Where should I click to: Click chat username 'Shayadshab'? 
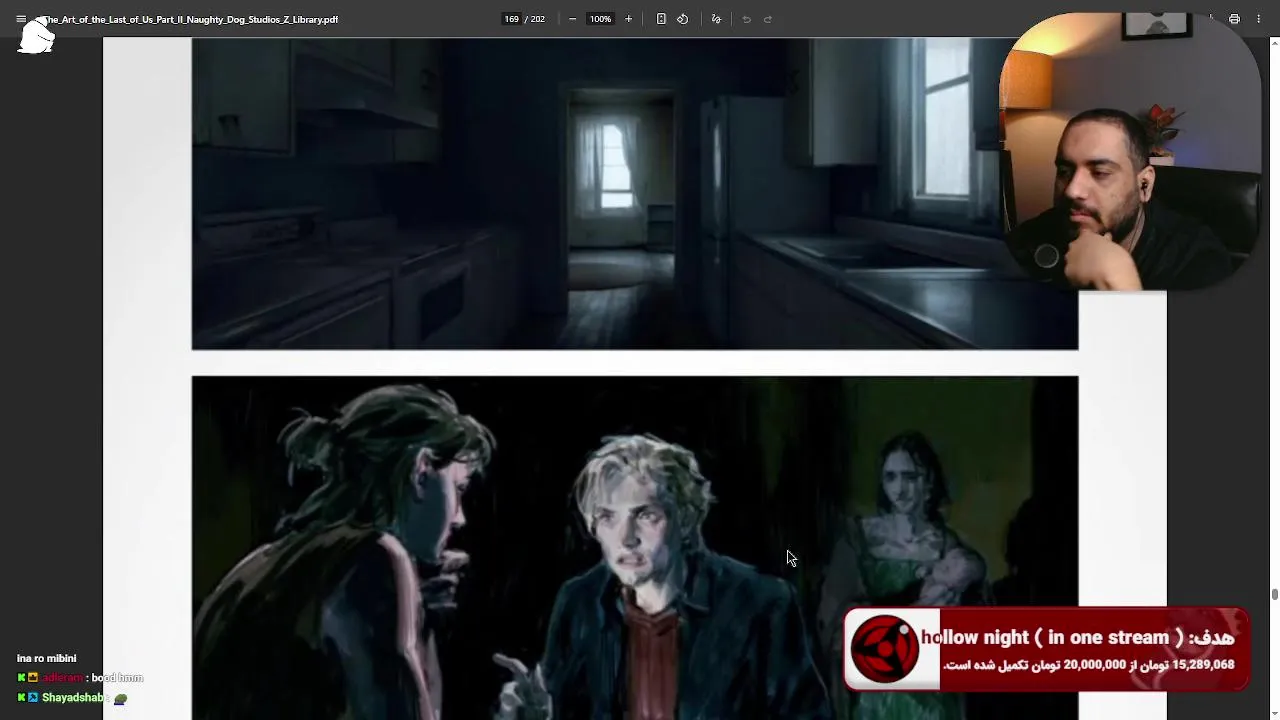click(74, 698)
